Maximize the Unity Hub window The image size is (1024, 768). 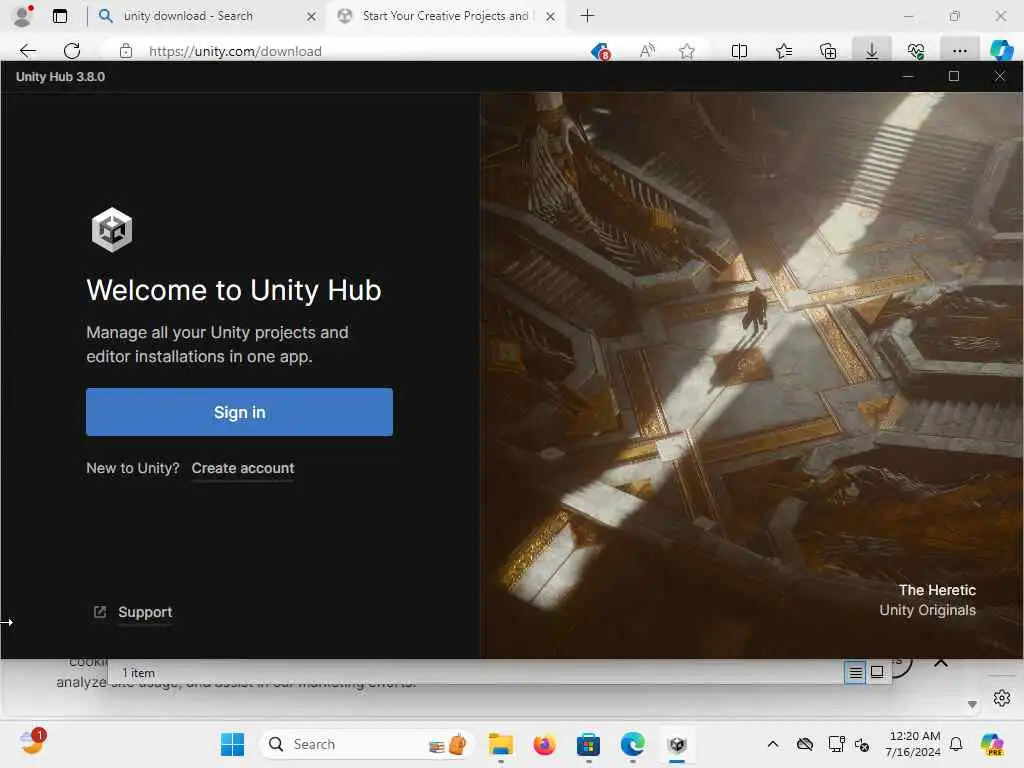pos(953,76)
